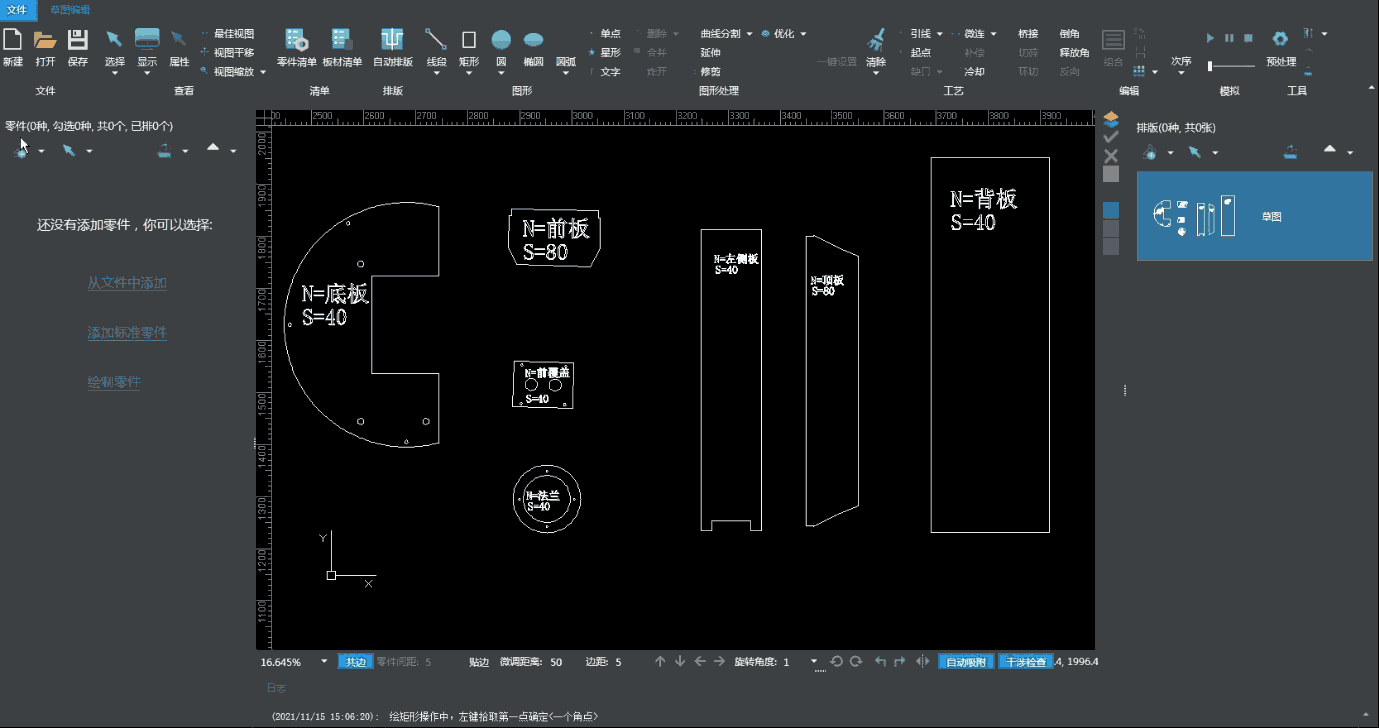Viewport: 1379px width, 728px height.
Task: Click the 新建 new file icon
Action: [13, 40]
